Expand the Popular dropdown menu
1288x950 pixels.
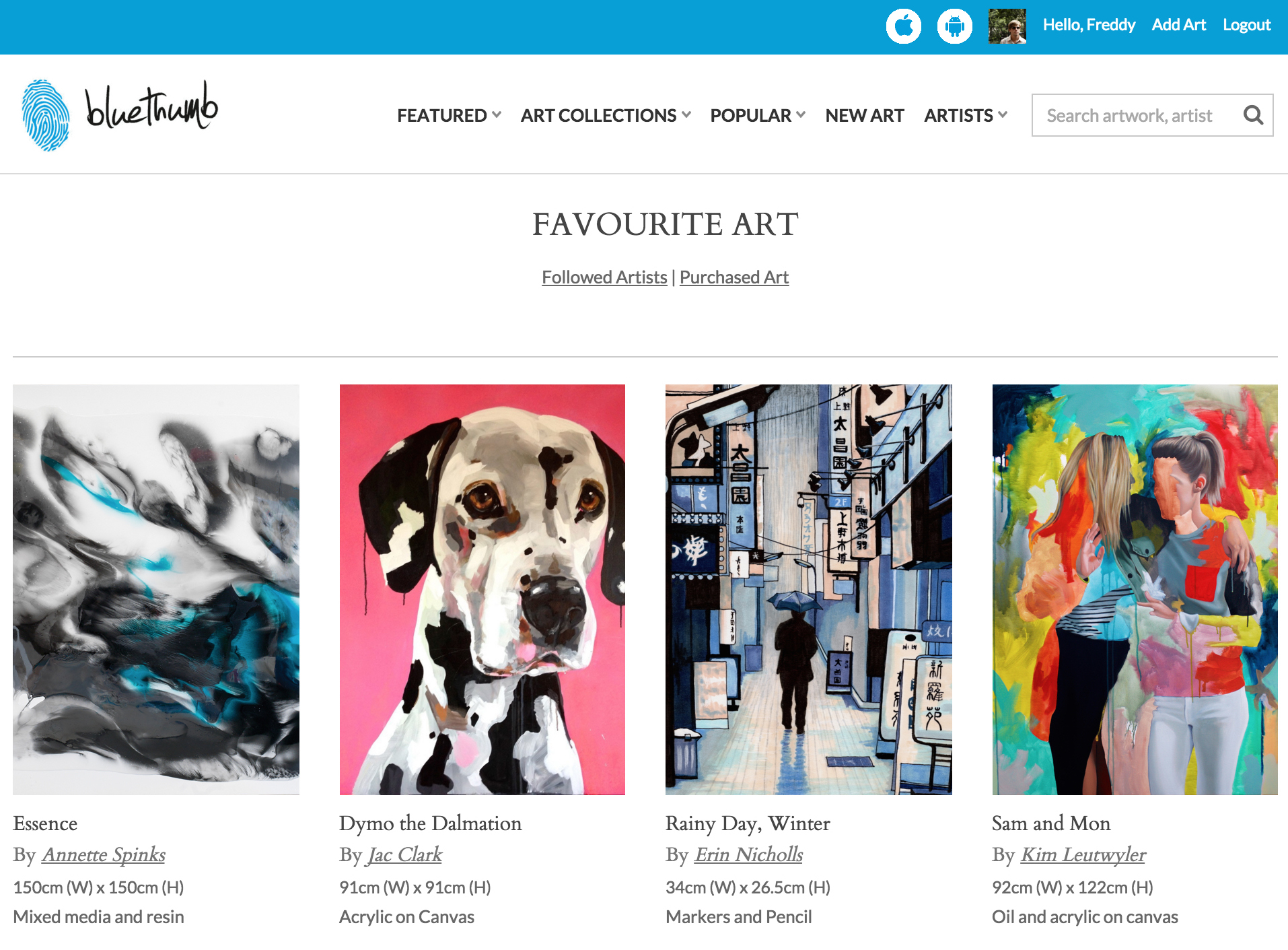758,116
